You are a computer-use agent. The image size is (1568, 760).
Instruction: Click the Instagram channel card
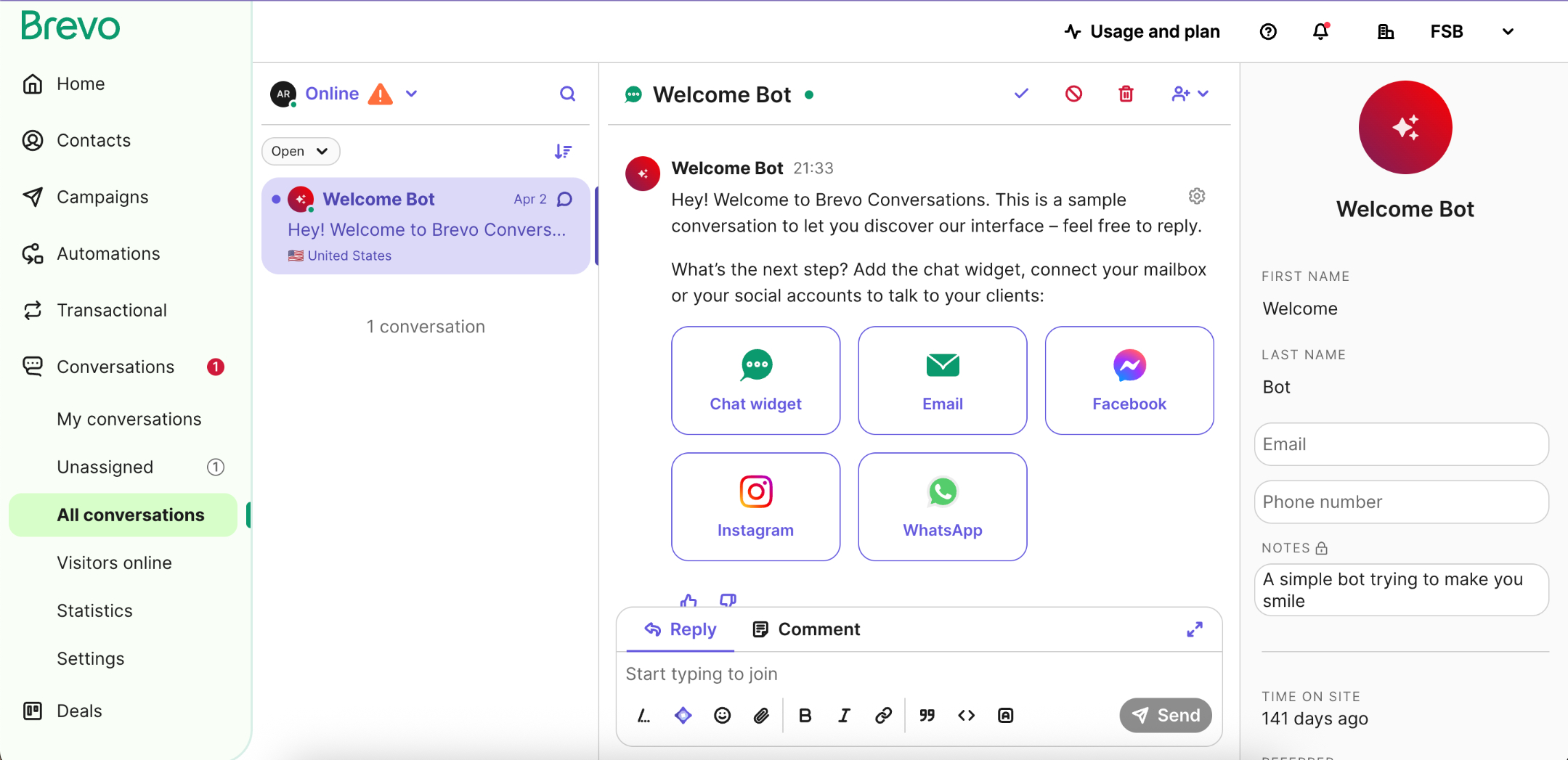755,507
